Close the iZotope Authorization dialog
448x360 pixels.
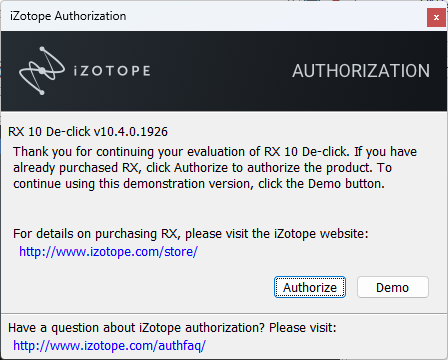436,18
